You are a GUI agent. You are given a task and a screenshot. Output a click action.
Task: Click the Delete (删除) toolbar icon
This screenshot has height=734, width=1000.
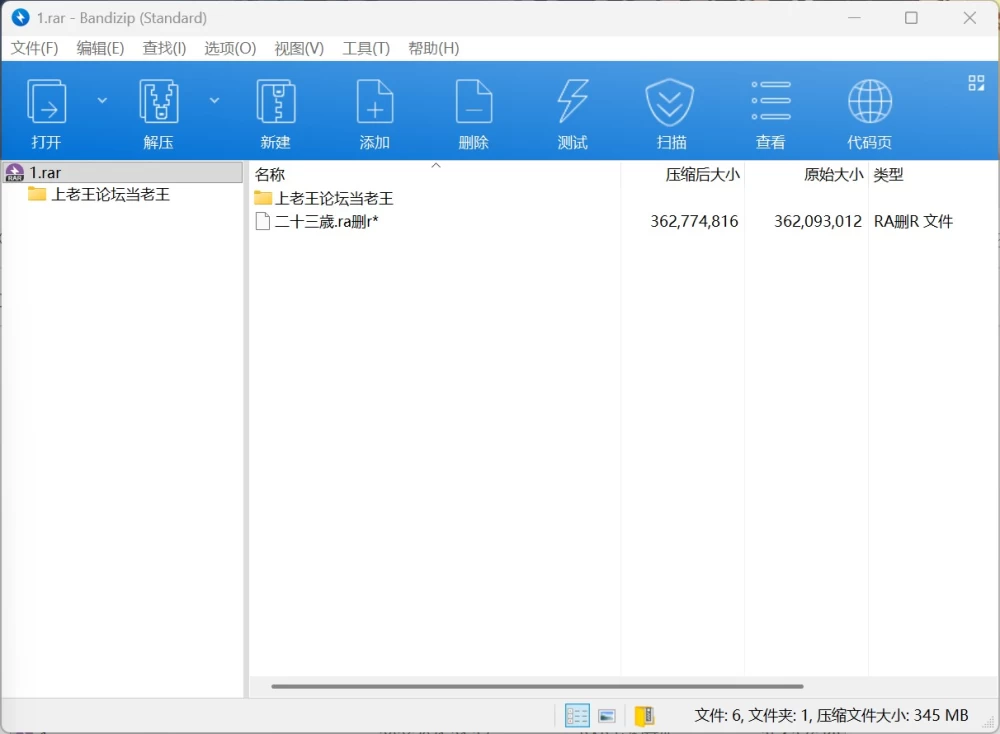click(x=474, y=102)
